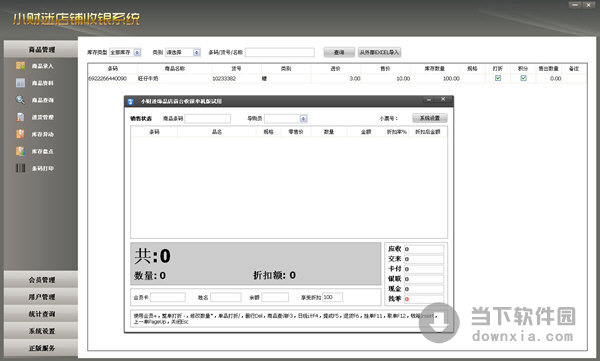600x361 pixels.
Task: Open the 进货管理 sidebar icon
Action: (x=20, y=117)
